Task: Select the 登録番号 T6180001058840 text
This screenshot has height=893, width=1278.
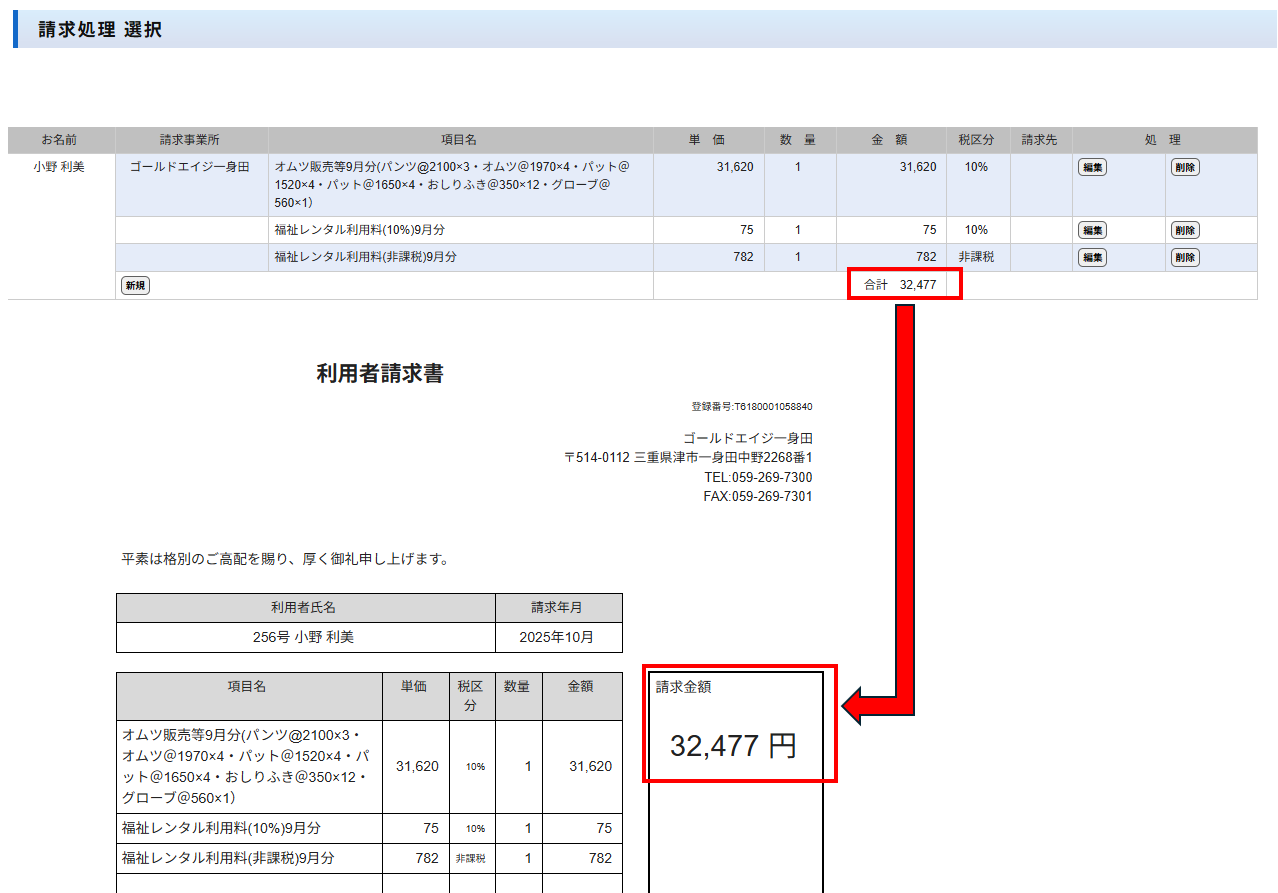Action: [751, 407]
